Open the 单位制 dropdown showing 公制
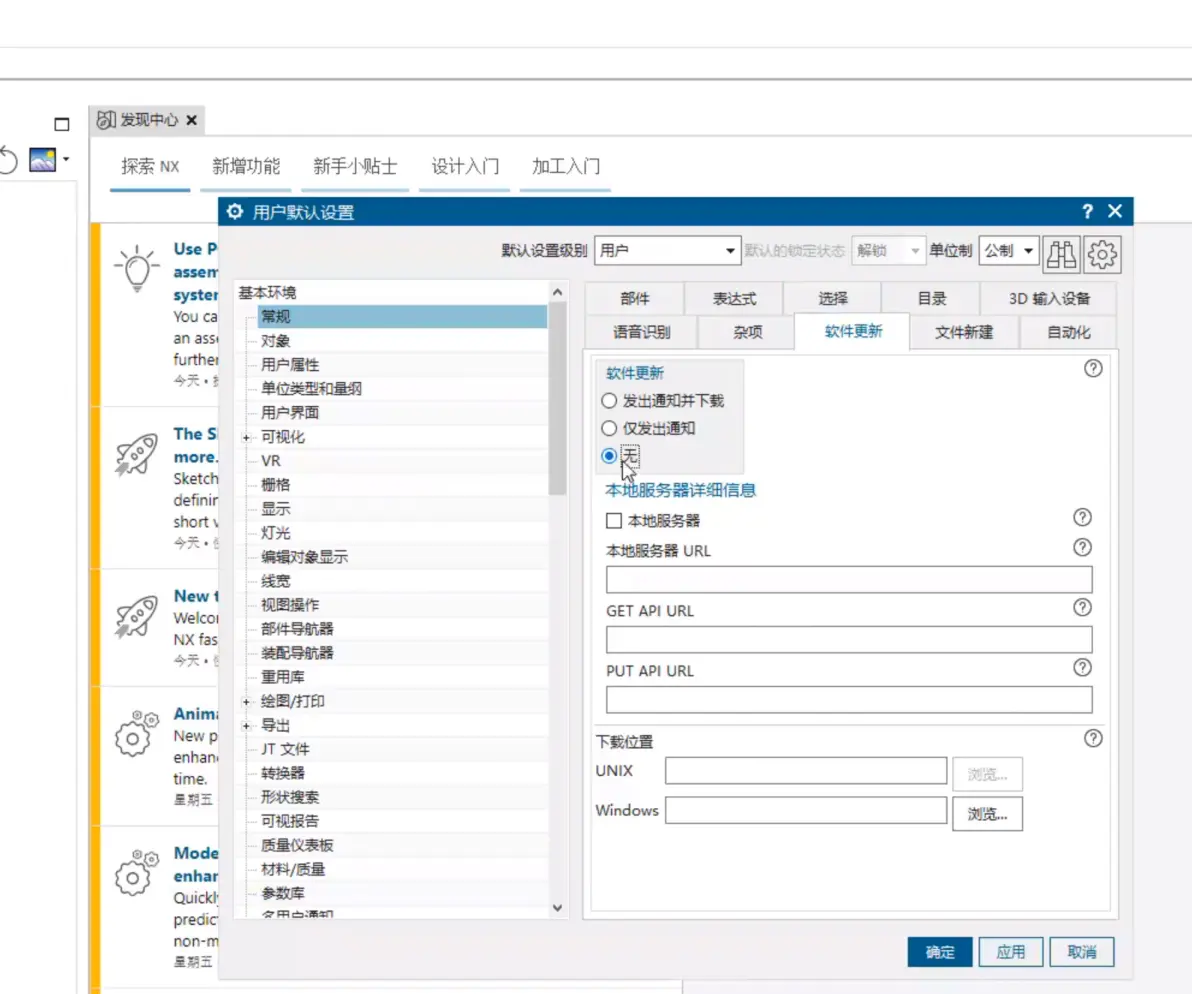 coord(1009,251)
